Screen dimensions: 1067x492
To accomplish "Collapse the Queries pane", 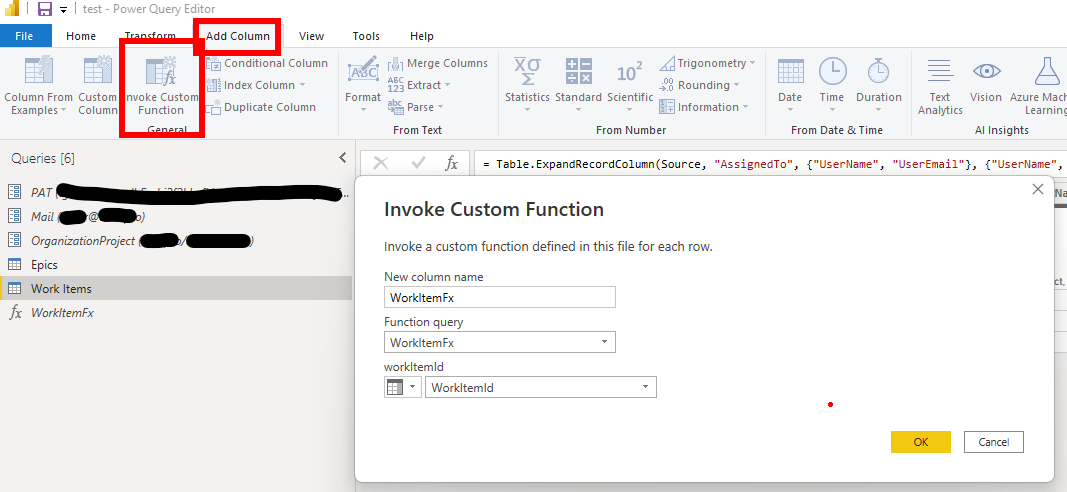I will click(342, 158).
